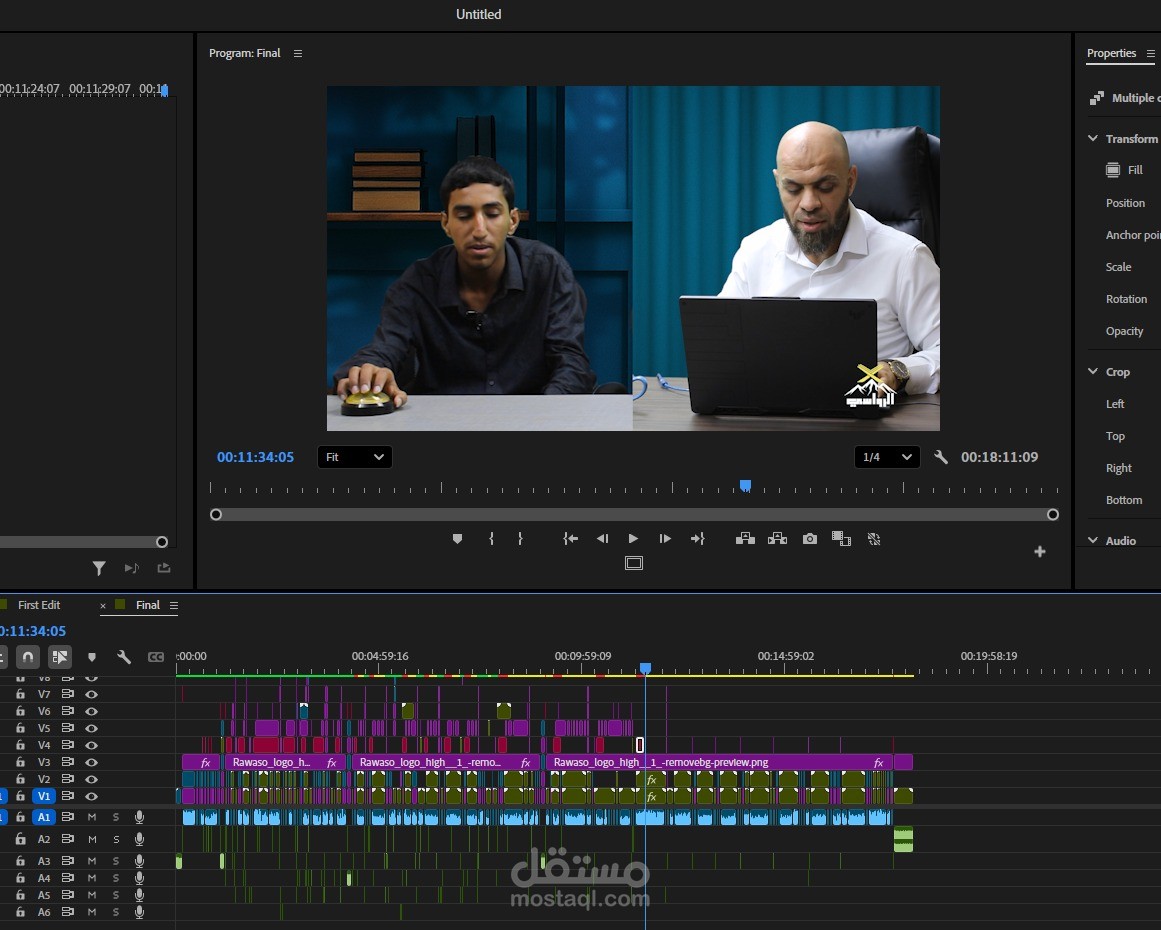Click the Program monitor timecode 00:11:34:05
The height and width of the screenshot is (930, 1161).
click(255, 457)
